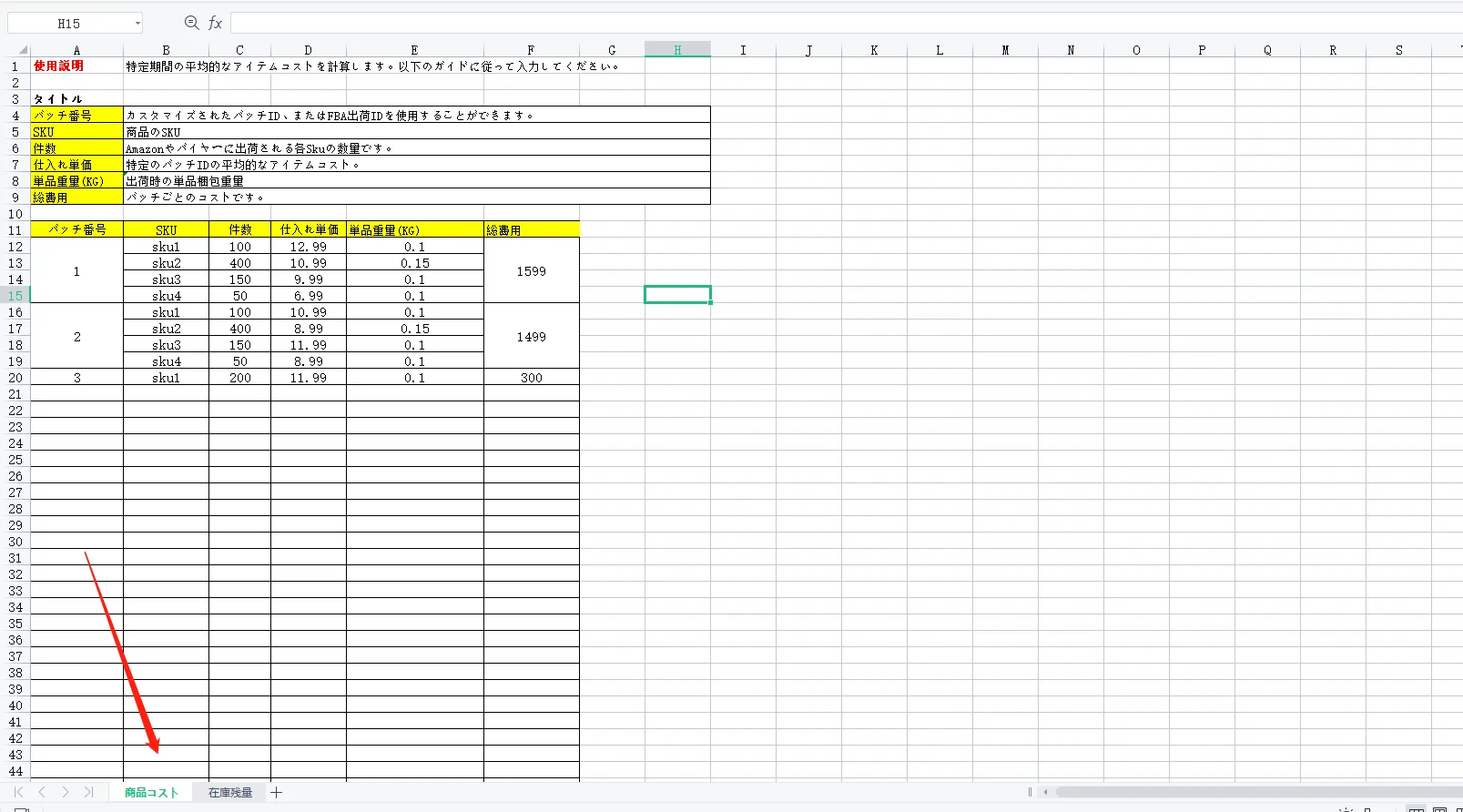
Task: Click the unit price cell 6.99
Action: pos(309,296)
